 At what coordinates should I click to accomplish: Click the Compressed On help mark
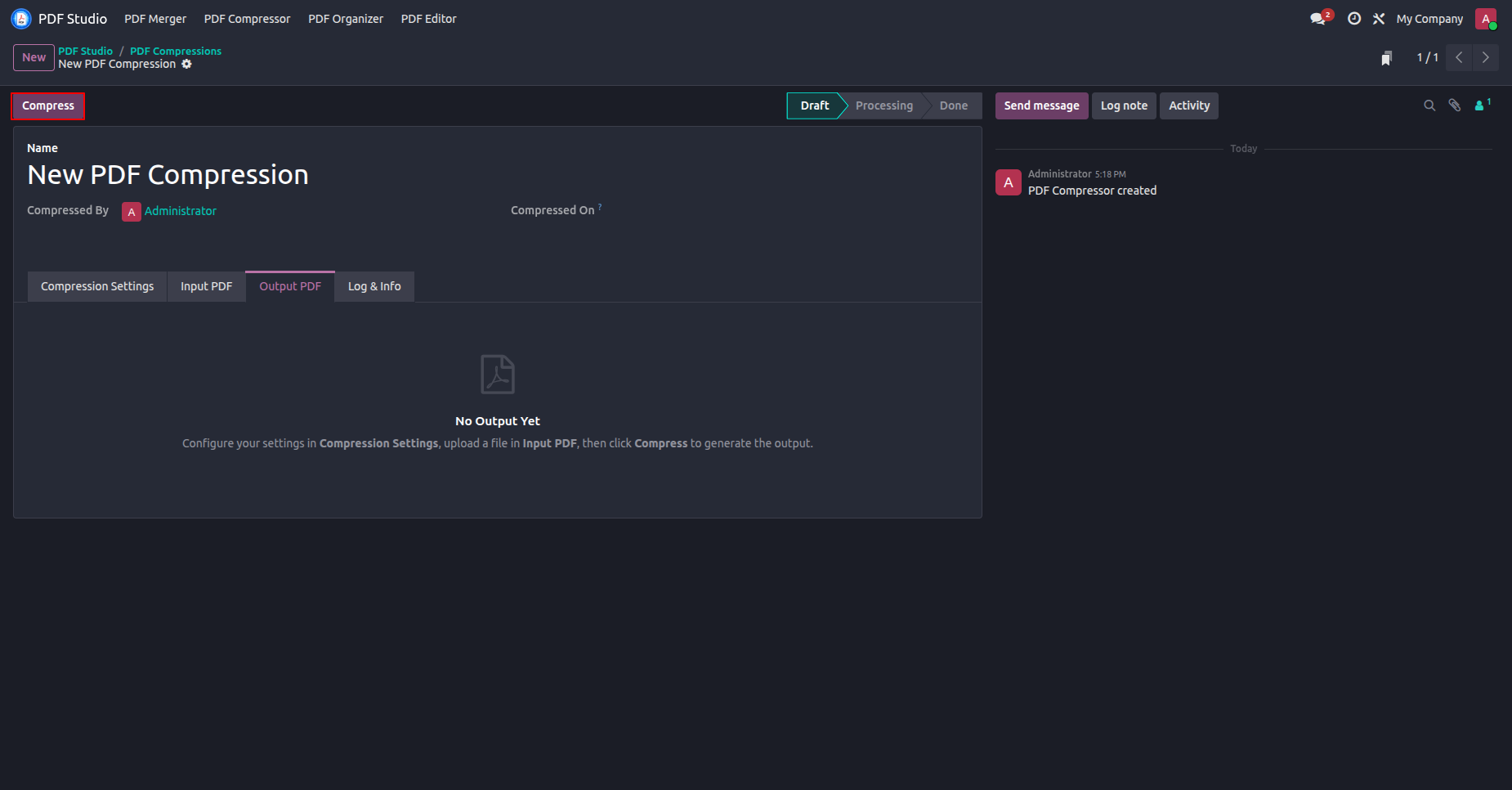[x=600, y=207]
